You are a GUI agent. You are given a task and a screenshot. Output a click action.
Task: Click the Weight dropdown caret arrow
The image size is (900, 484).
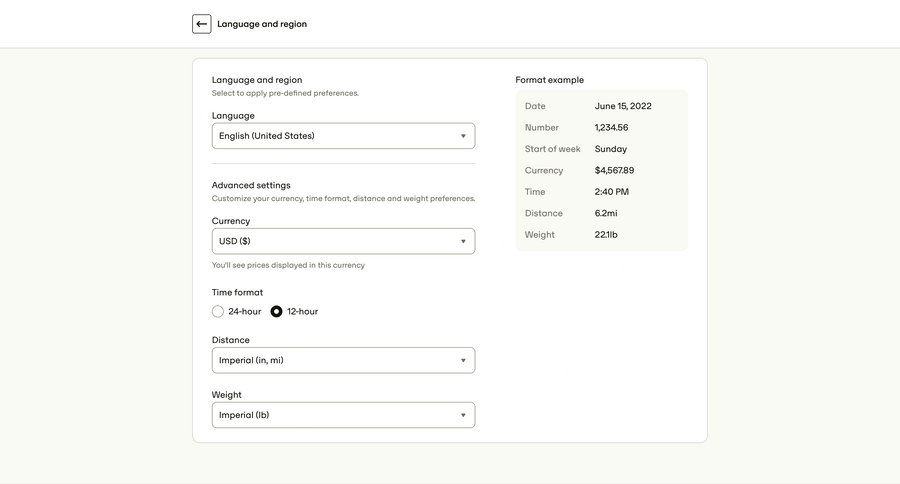coord(463,415)
